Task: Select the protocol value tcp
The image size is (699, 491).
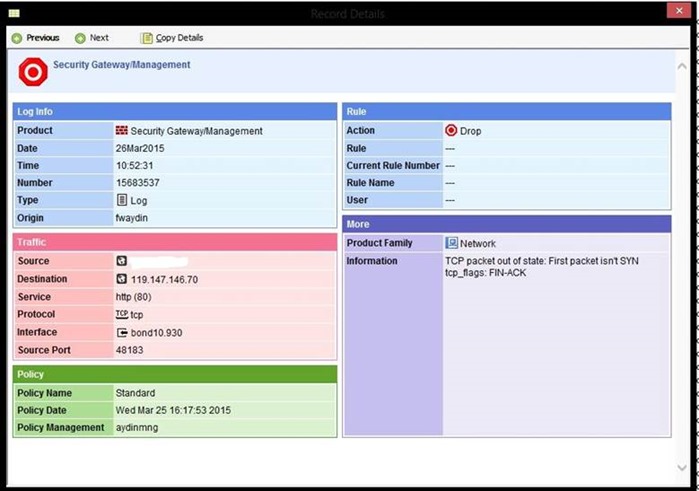Action: [136, 315]
